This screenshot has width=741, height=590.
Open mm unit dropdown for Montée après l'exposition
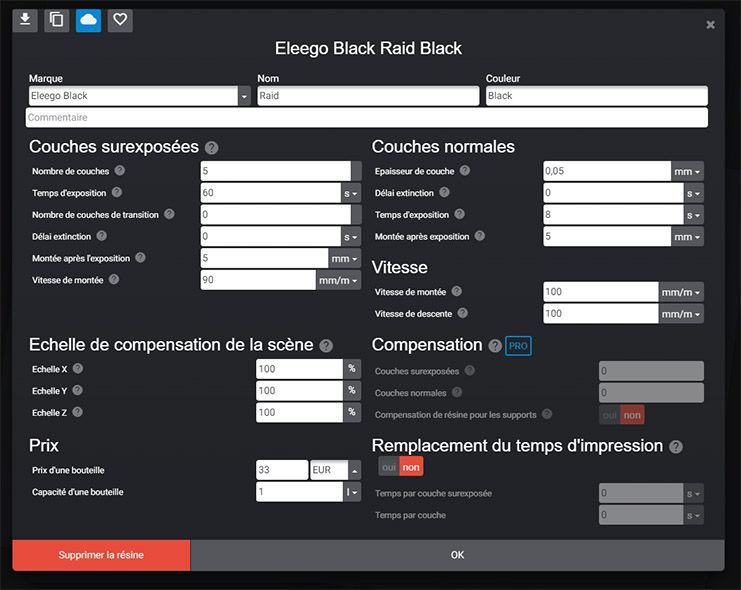pyautogui.click(x=345, y=258)
